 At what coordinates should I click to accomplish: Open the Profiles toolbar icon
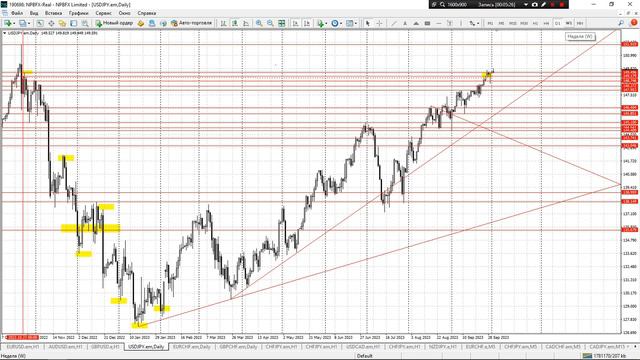pyautogui.click(x=22, y=23)
